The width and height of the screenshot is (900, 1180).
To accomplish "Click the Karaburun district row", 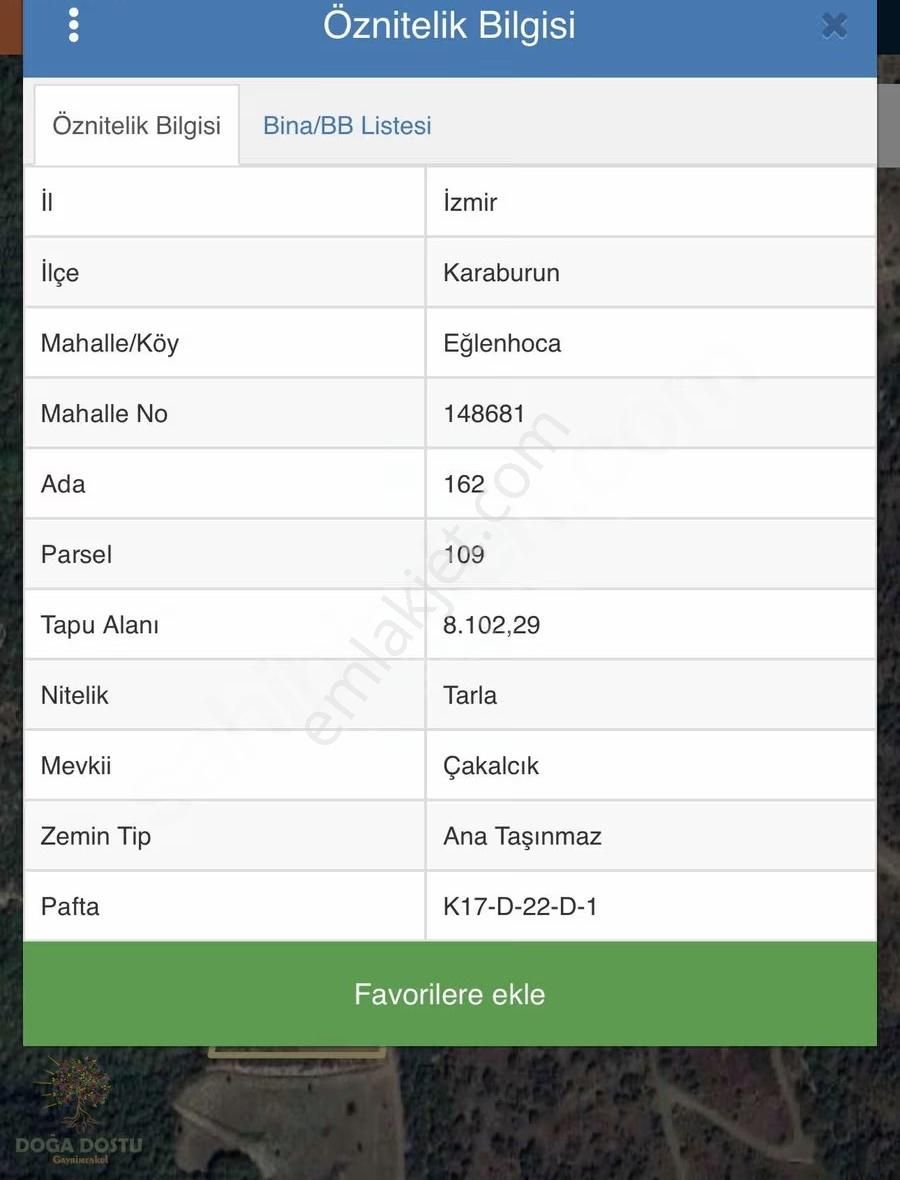I will (500, 272).
